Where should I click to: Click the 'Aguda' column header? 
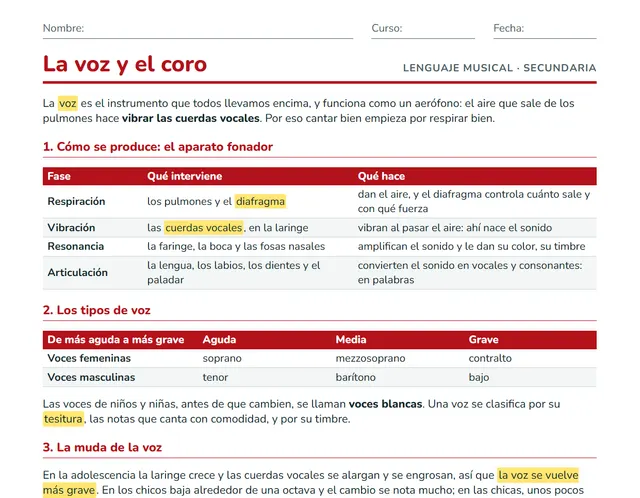[219, 340]
